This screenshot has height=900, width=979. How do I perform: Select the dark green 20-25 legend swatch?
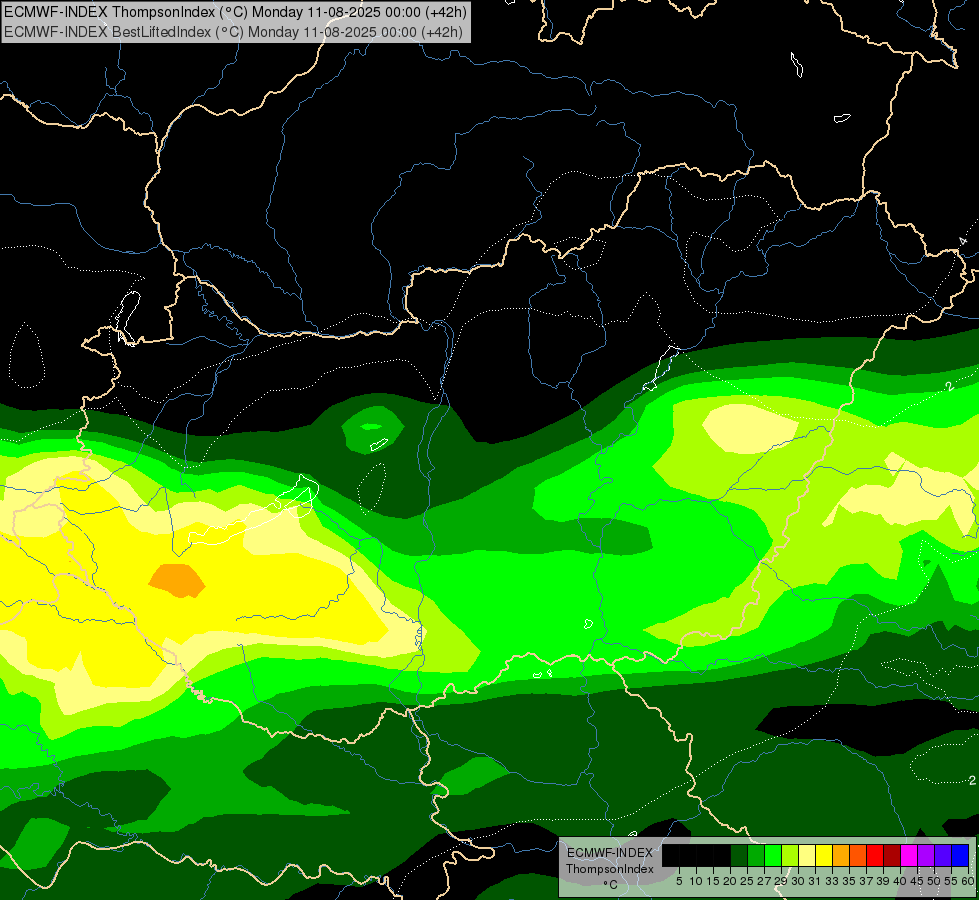coord(739,855)
